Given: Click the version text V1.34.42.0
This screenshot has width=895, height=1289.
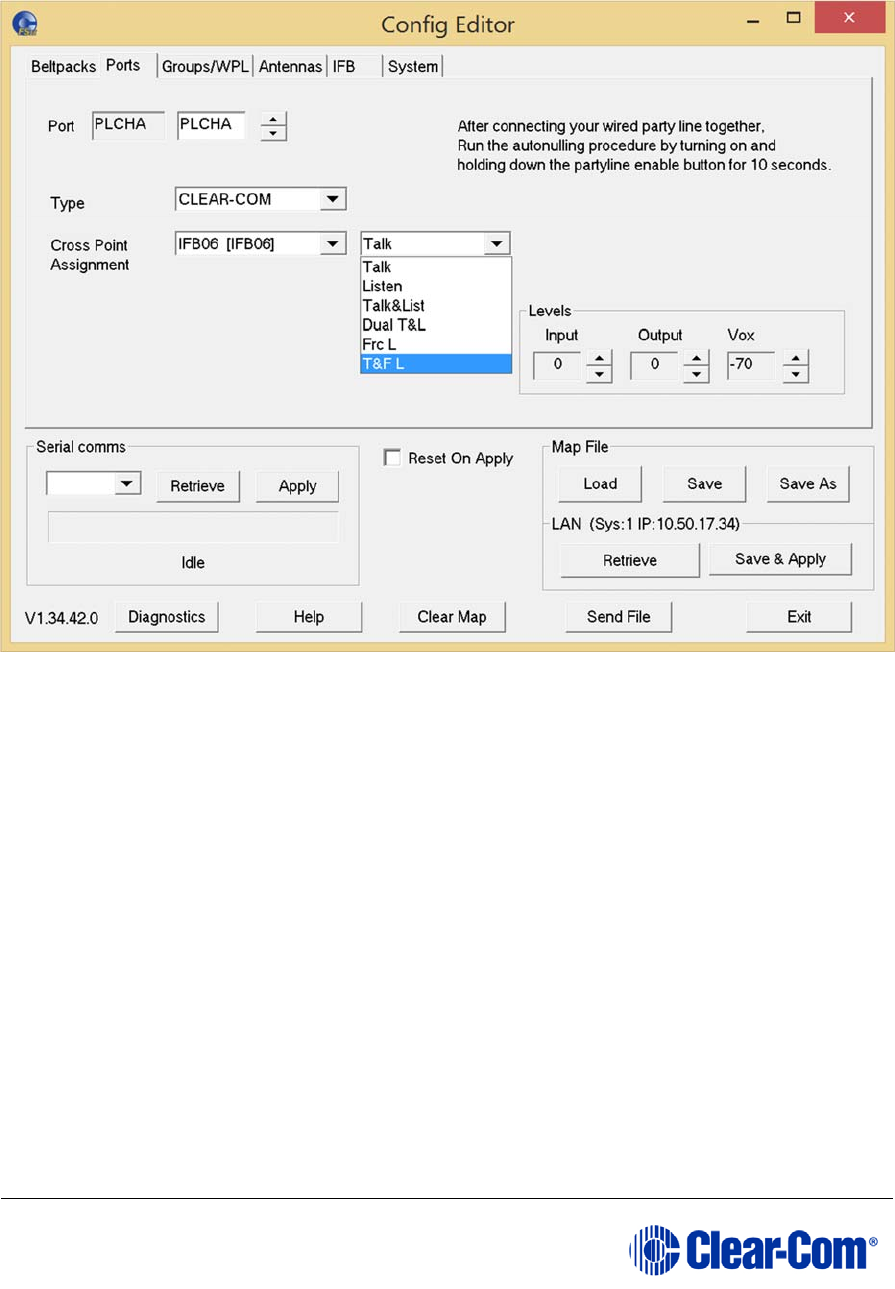Looking at the screenshot, I should tap(61, 618).
